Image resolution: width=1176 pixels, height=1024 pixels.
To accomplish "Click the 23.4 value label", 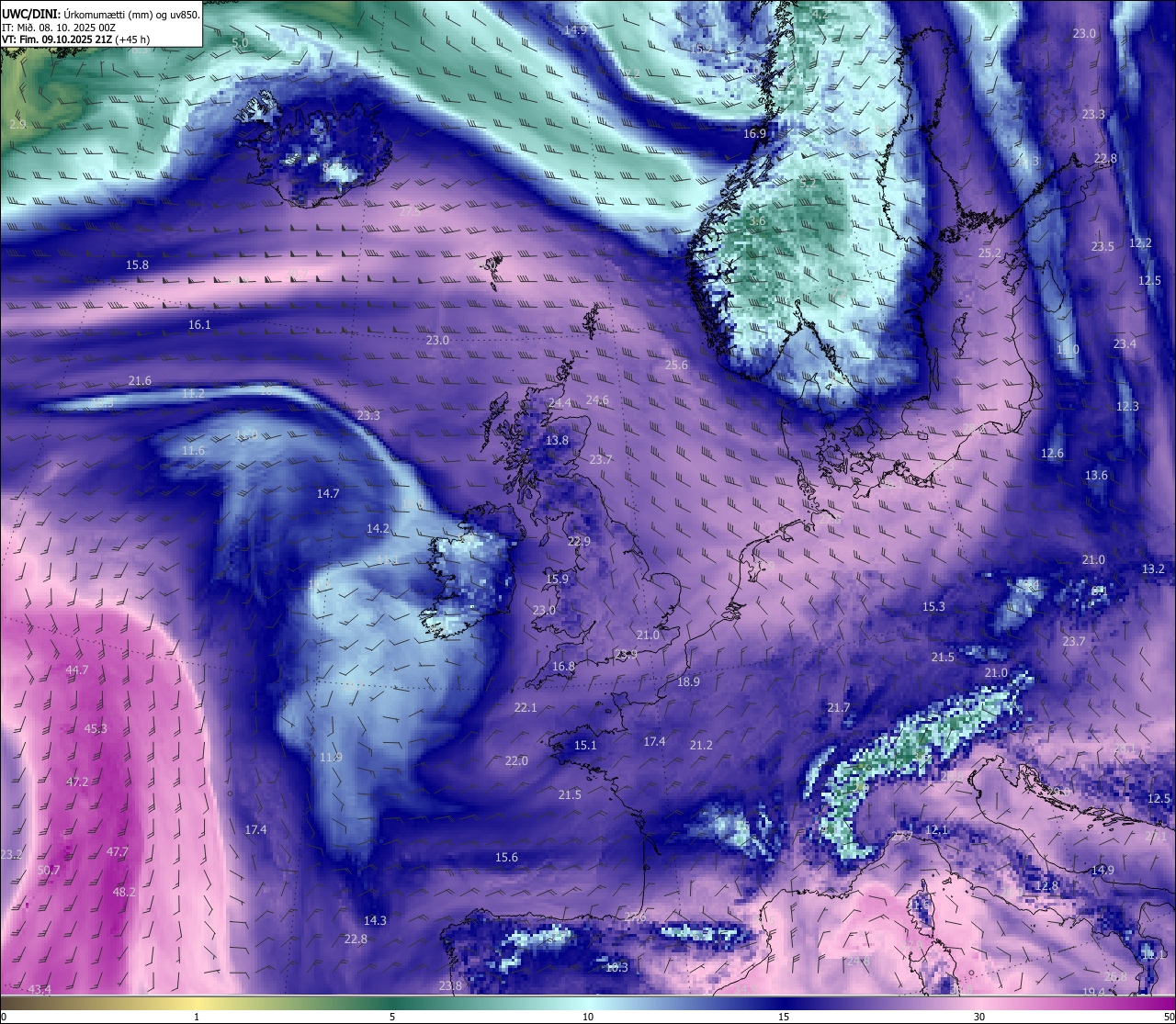I will coord(1125,343).
